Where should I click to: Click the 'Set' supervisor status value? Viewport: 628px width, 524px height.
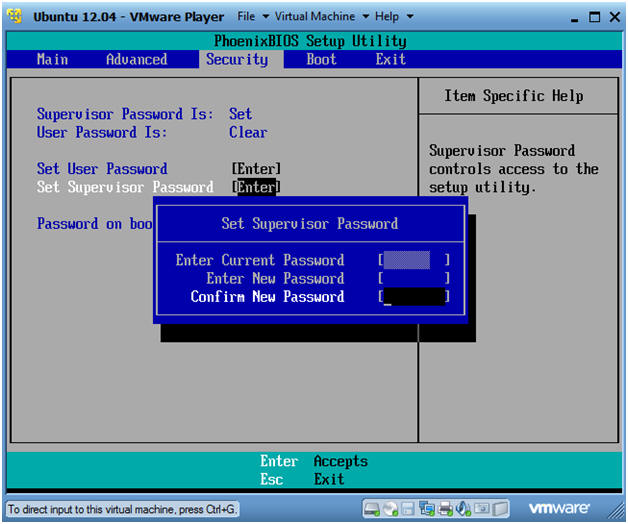pos(240,114)
